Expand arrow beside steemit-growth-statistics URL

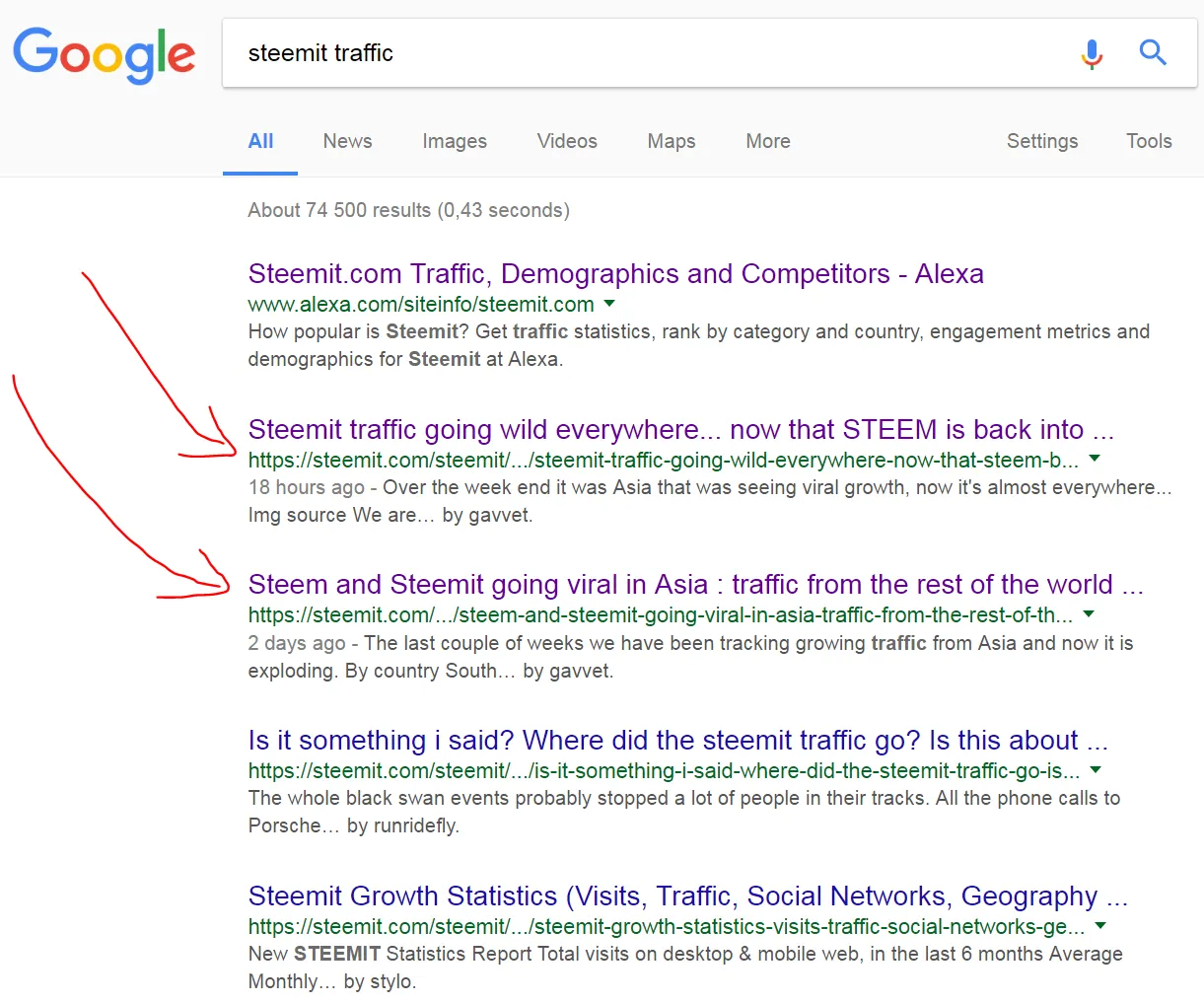(1100, 925)
